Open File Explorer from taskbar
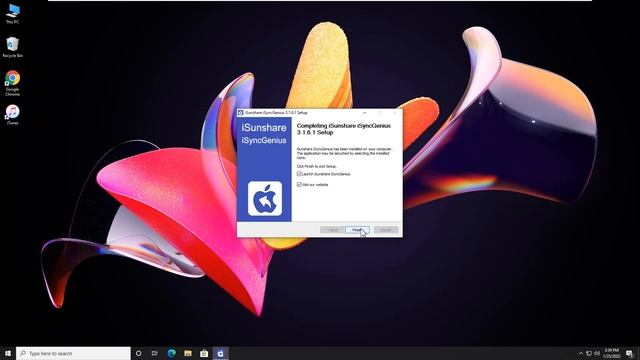Image resolution: width=640 pixels, height=360 pixels. point(188,353)
